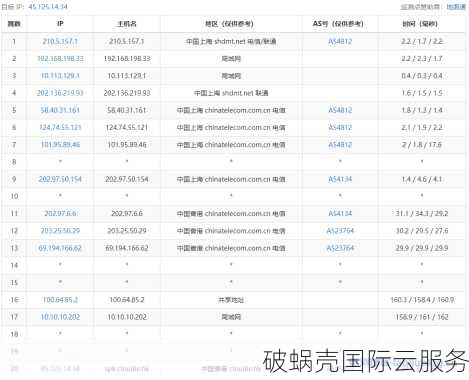This screenshot has width=469, height=380.
Task: Open the 202.97.50.154 IP link
Action: point(60,179)
